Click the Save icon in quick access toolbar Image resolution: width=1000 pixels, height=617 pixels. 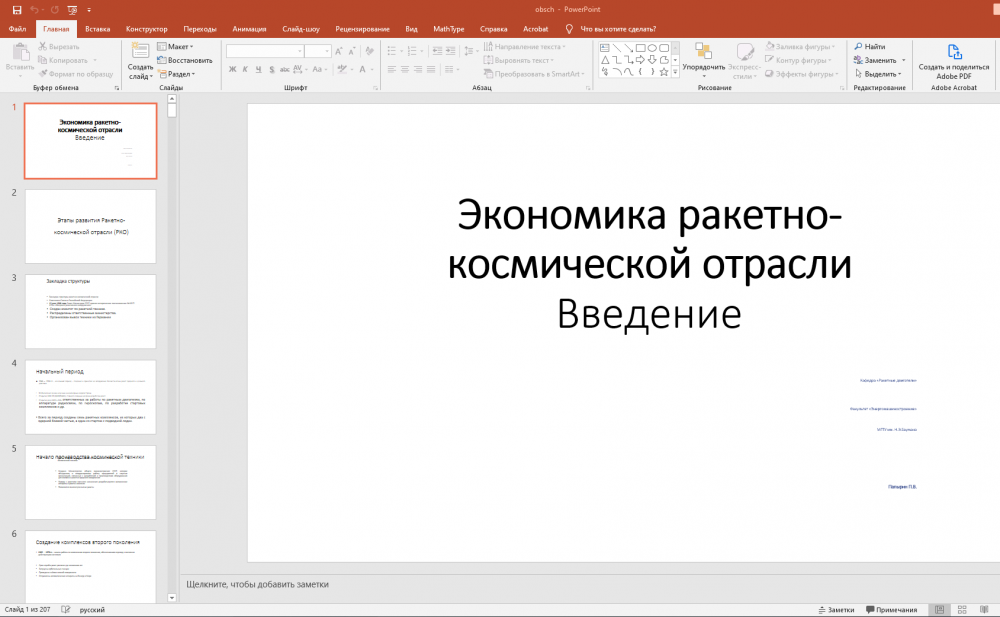(x=16, y=9)
